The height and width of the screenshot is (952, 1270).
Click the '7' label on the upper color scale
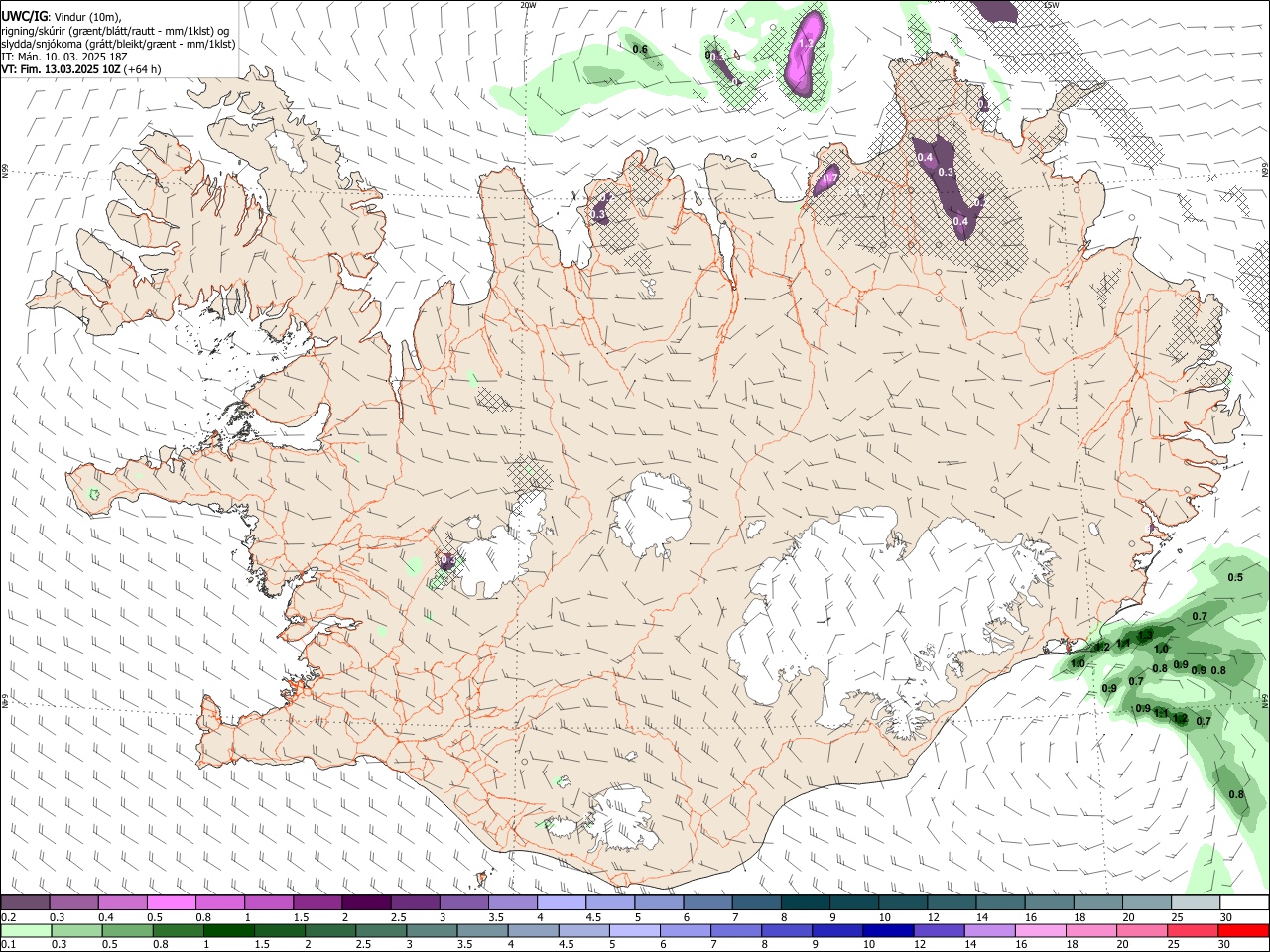coord(735,917)
